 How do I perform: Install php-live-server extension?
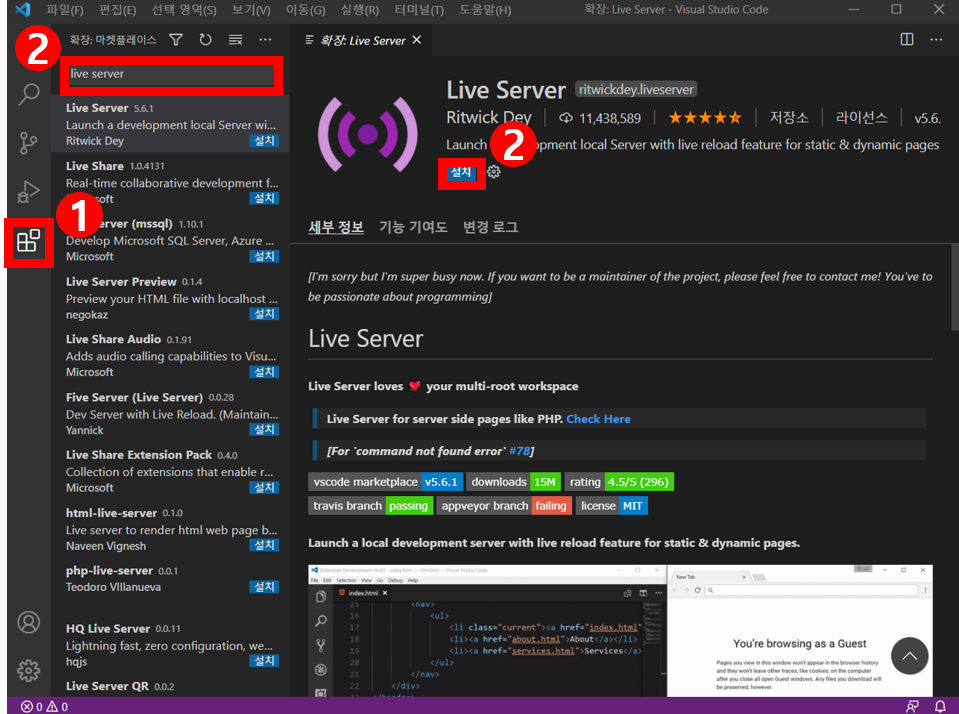[264, 587]
